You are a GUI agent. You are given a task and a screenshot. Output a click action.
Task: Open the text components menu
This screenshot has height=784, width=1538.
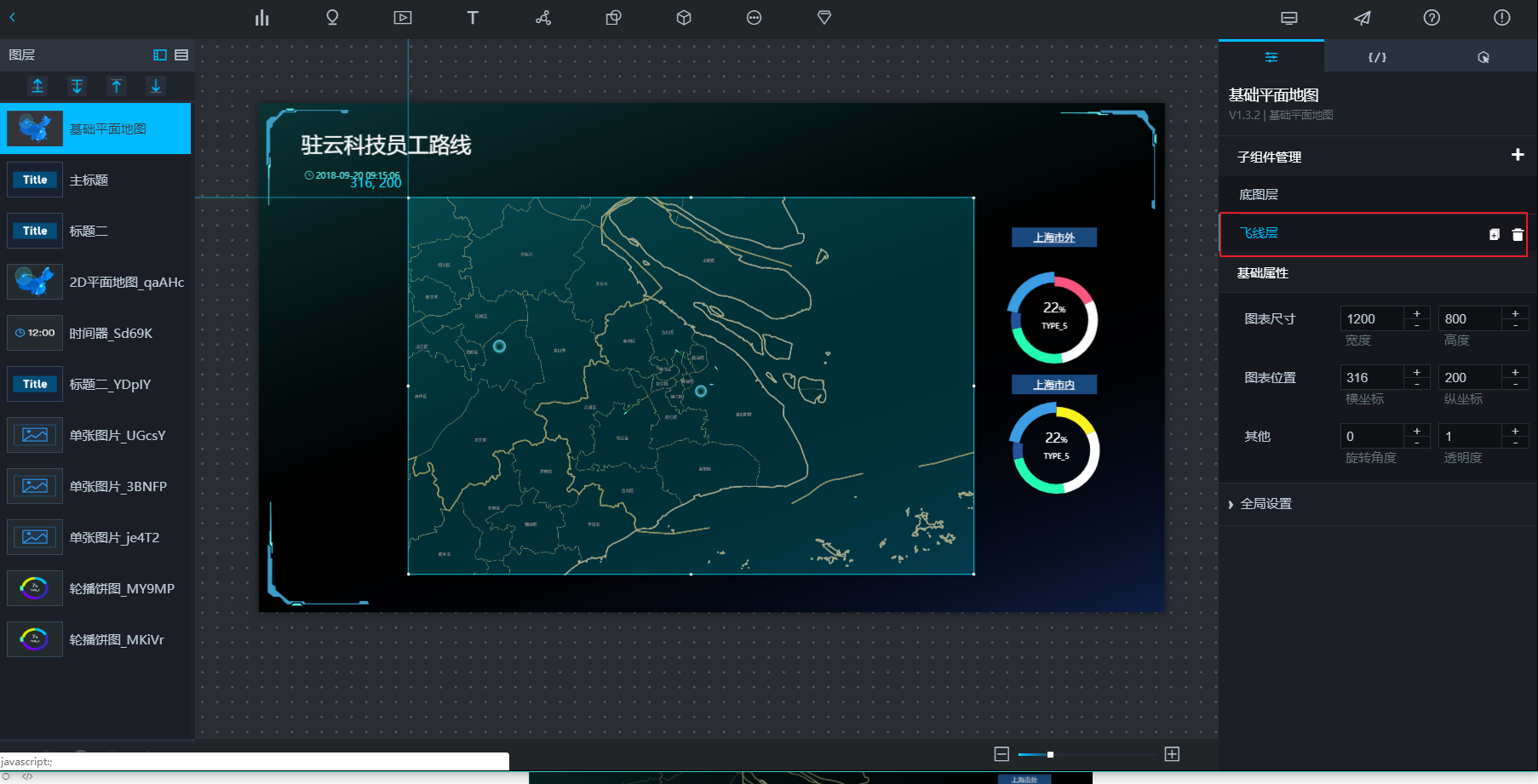point(473,18)
